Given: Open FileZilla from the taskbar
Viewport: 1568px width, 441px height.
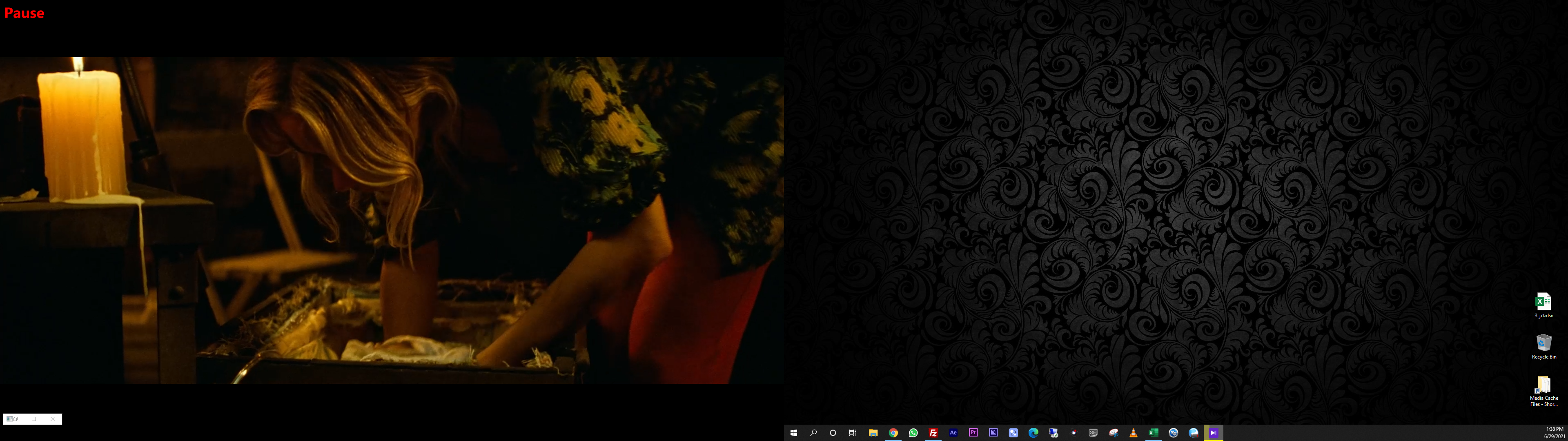Looking at the screenshot, I should click(933, 433).
